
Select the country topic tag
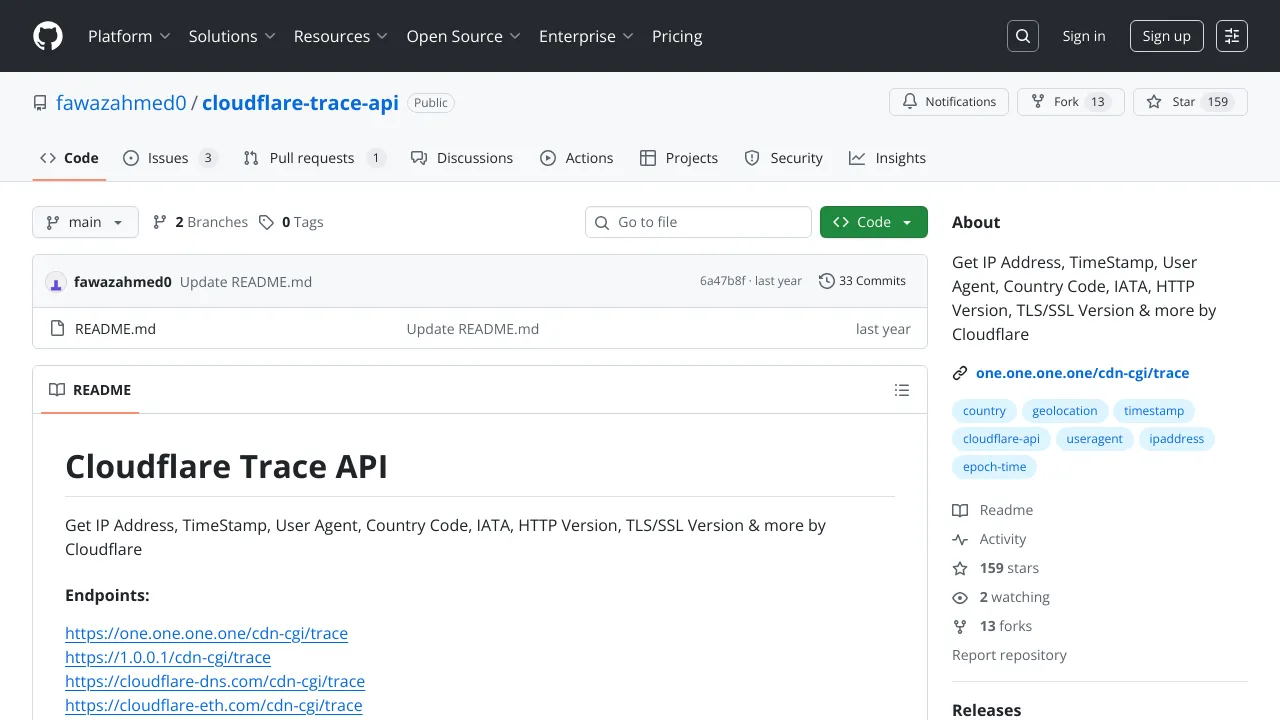(x=984, y=411)
